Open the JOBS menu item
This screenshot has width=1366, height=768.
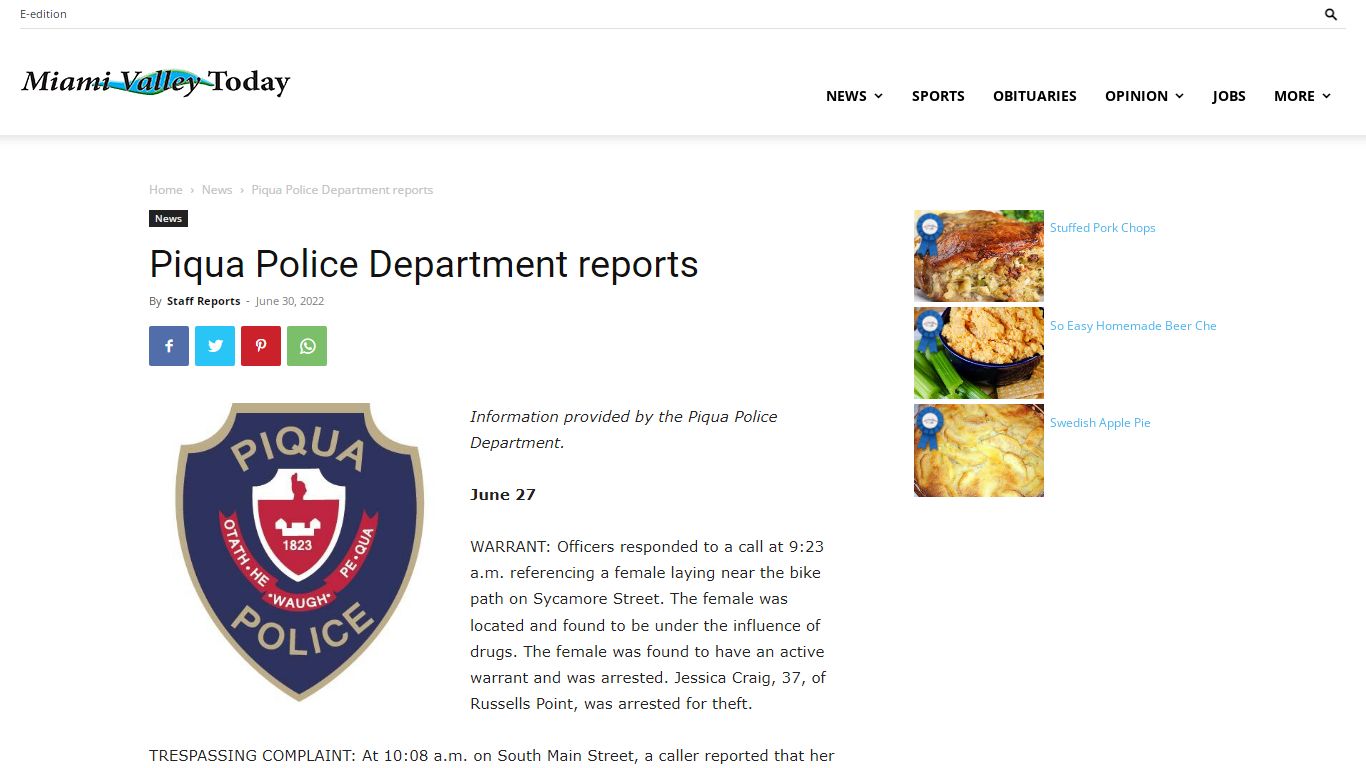tap(1229, 96)
